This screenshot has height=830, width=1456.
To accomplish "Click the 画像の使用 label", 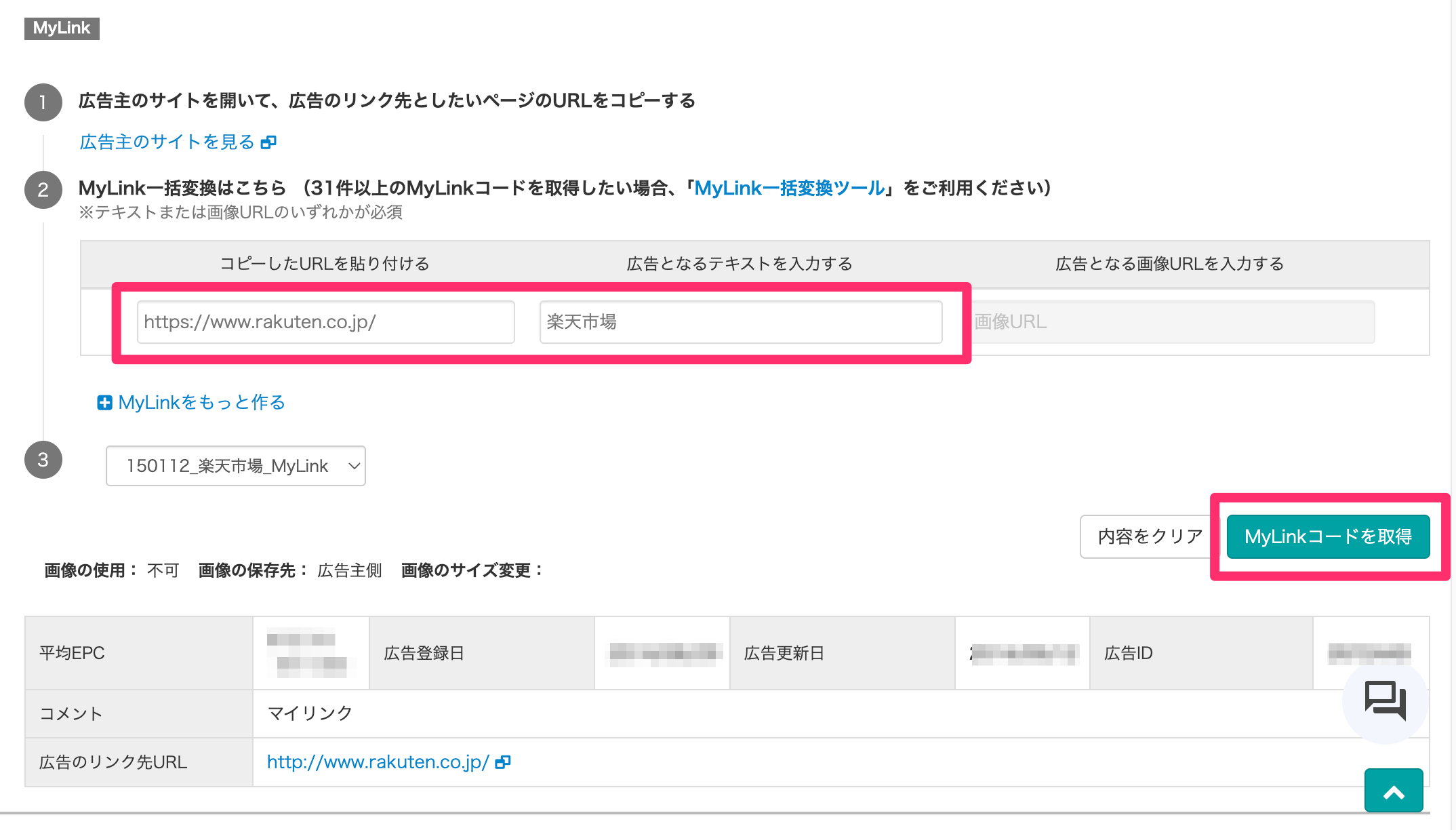I will pos(91,570).
